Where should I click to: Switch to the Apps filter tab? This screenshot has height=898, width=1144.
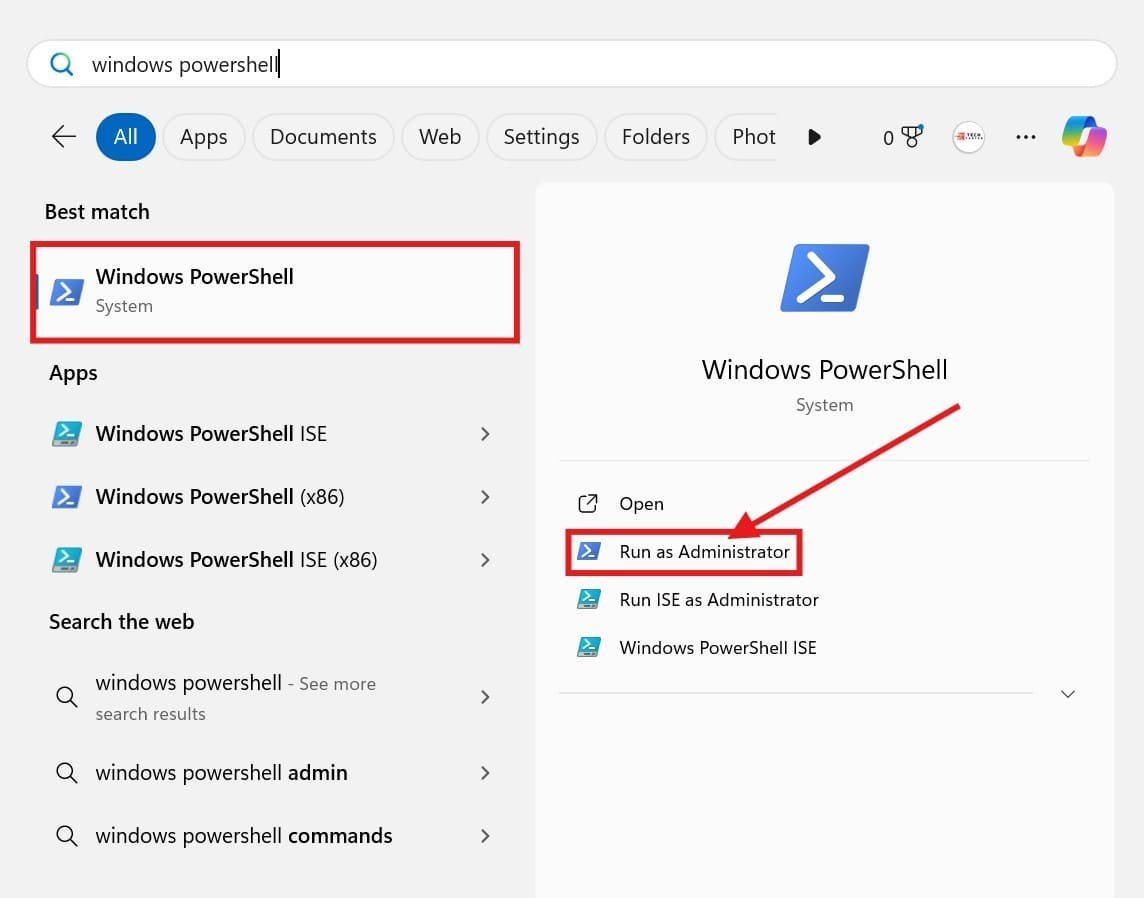[x=204, y=137]
